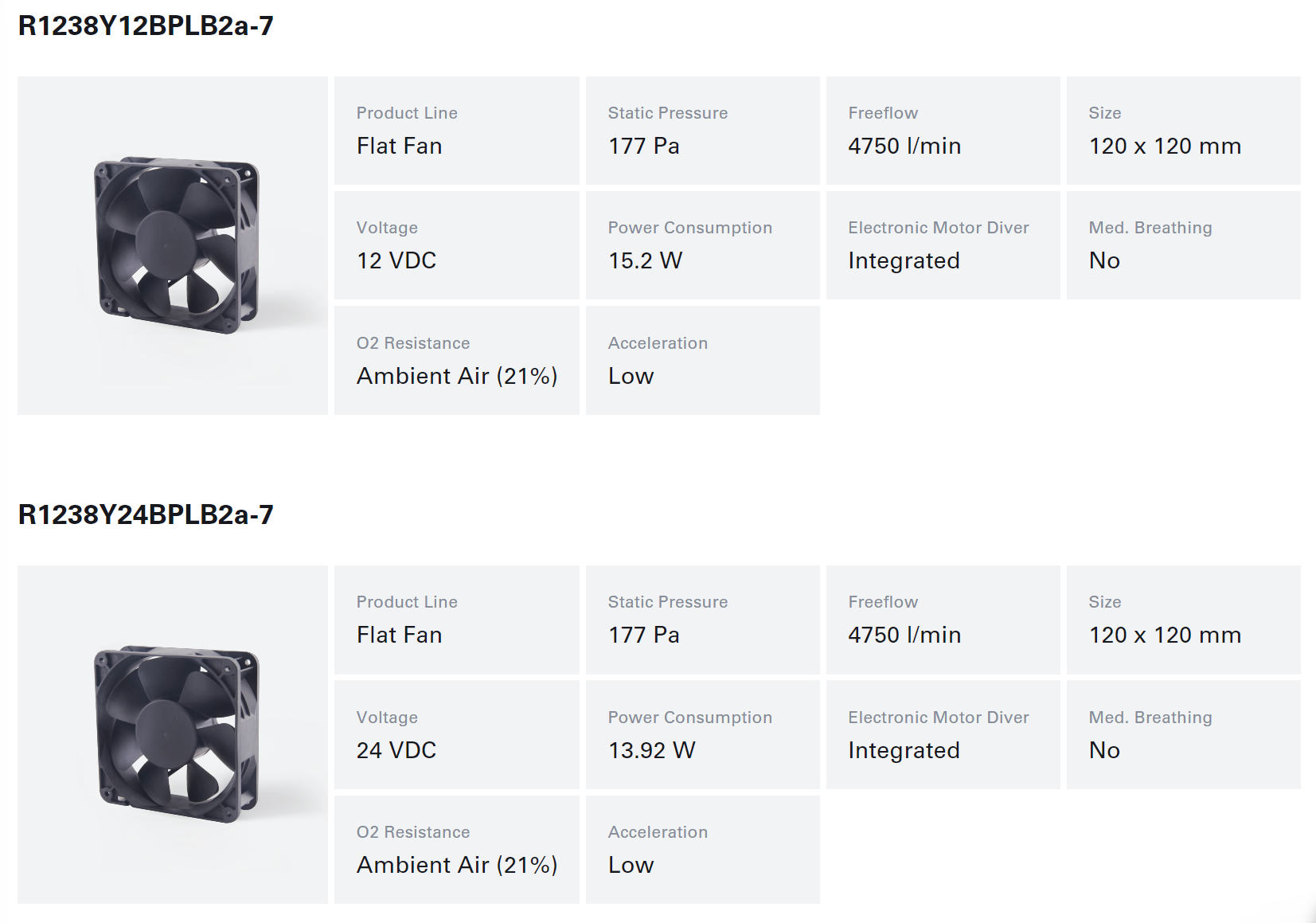
Task: Click first product's O2 Resistance Ambient Air
Action: (457, 360)
